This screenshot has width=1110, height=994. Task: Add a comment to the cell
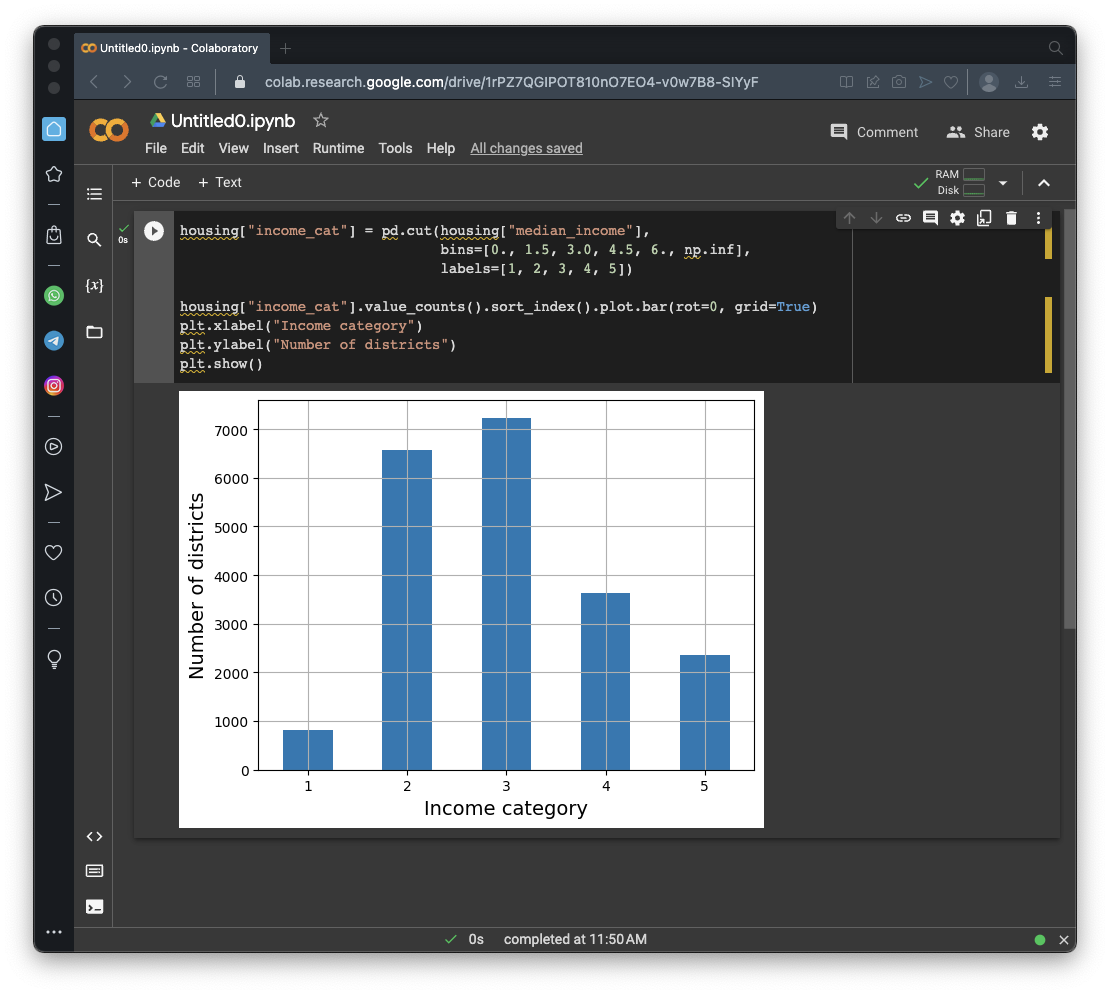[930, 218]
